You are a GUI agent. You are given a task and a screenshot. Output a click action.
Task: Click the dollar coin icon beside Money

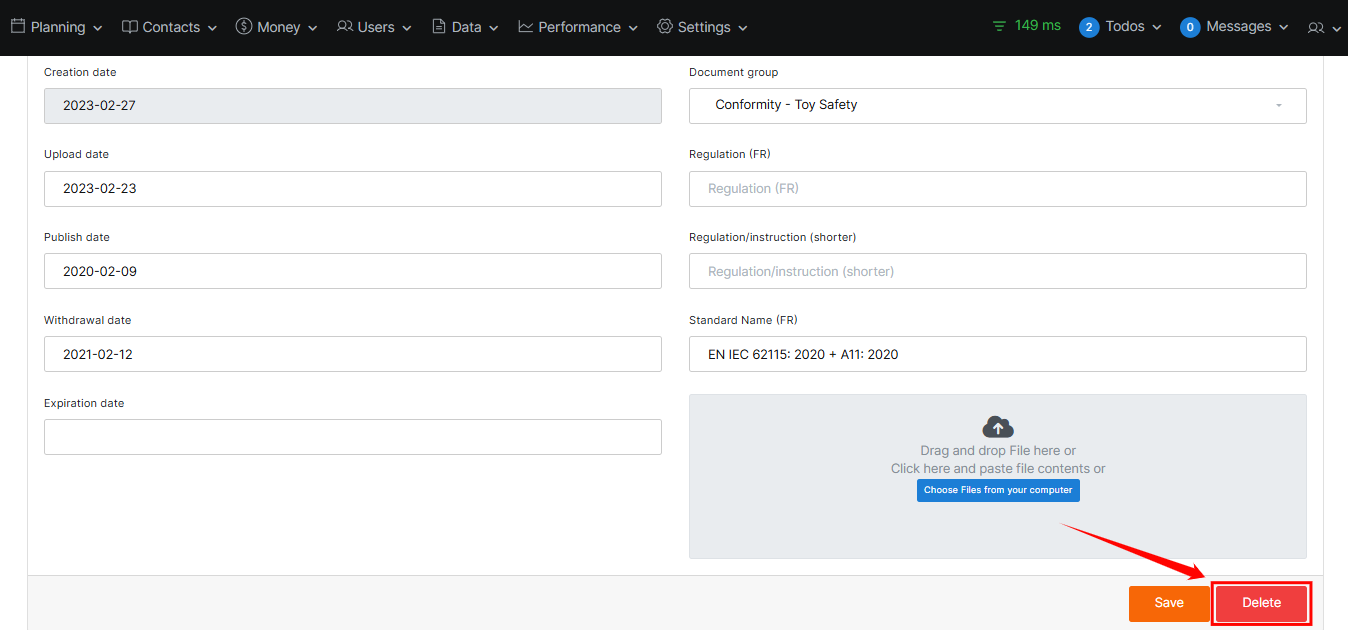244,27
